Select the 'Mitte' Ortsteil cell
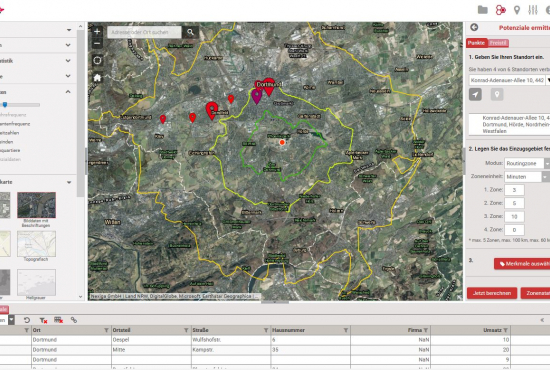The height and width of the screenshot is (370, 550). coord(151,350)
